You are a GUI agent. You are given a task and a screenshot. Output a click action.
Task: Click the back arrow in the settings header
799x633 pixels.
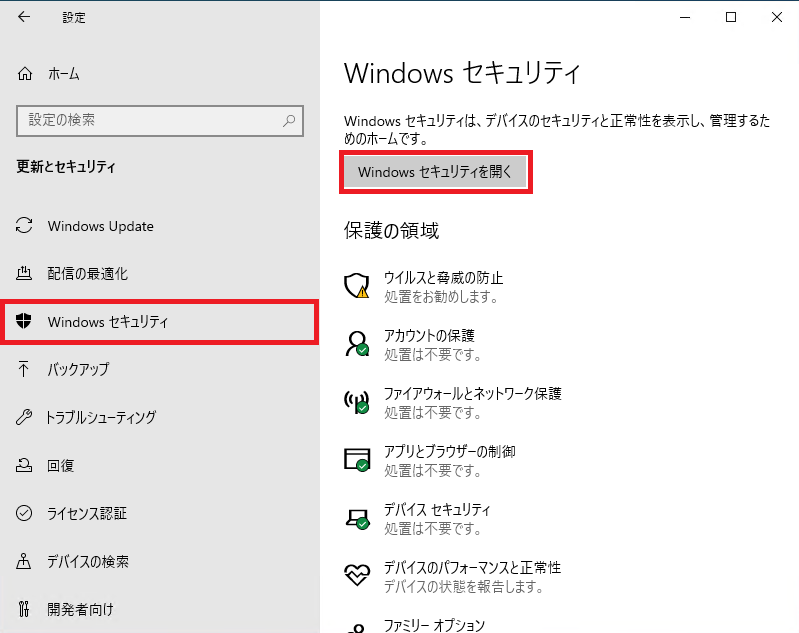point(24,17)
